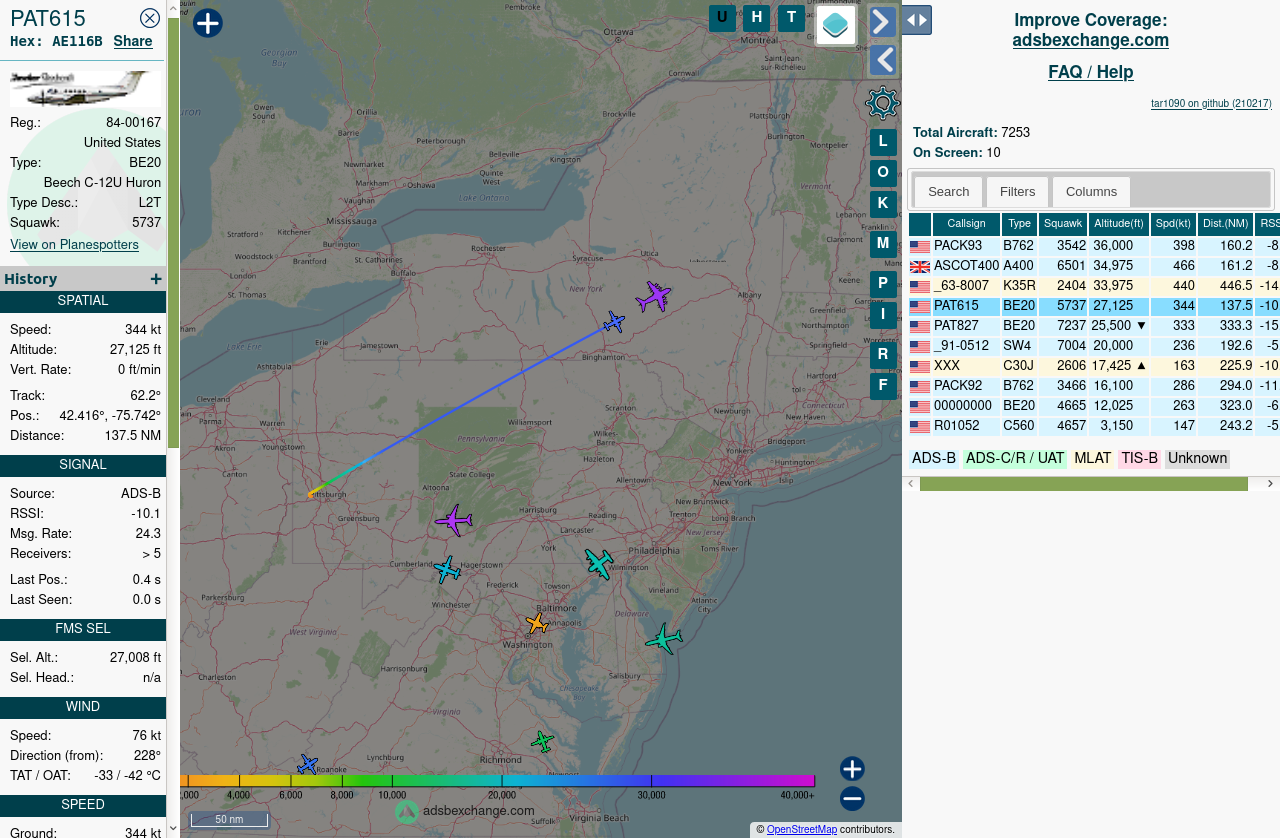
Task: Sort table by Squawk column
Action: point(1063,224)
